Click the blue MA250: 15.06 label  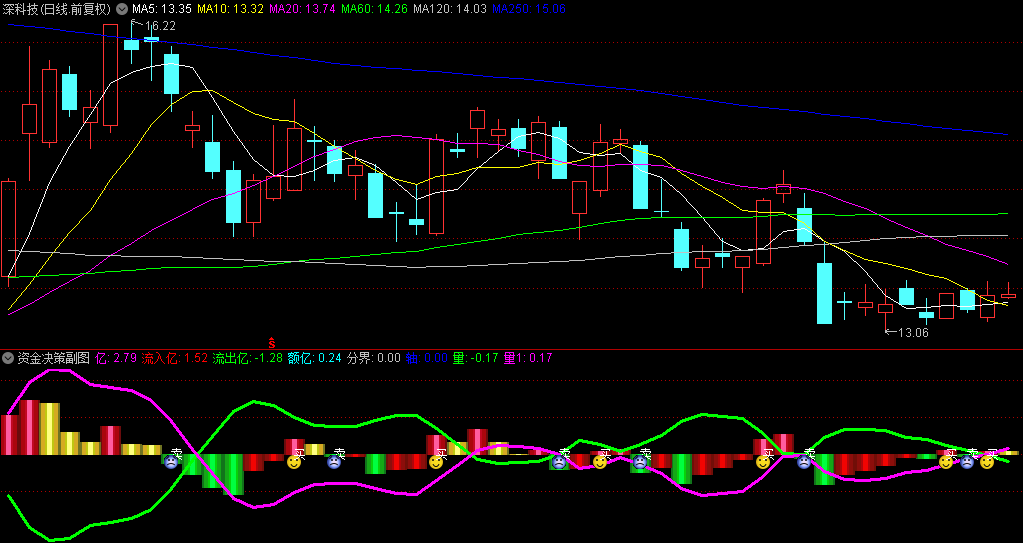pyautogui.click(x=528, y=9)
